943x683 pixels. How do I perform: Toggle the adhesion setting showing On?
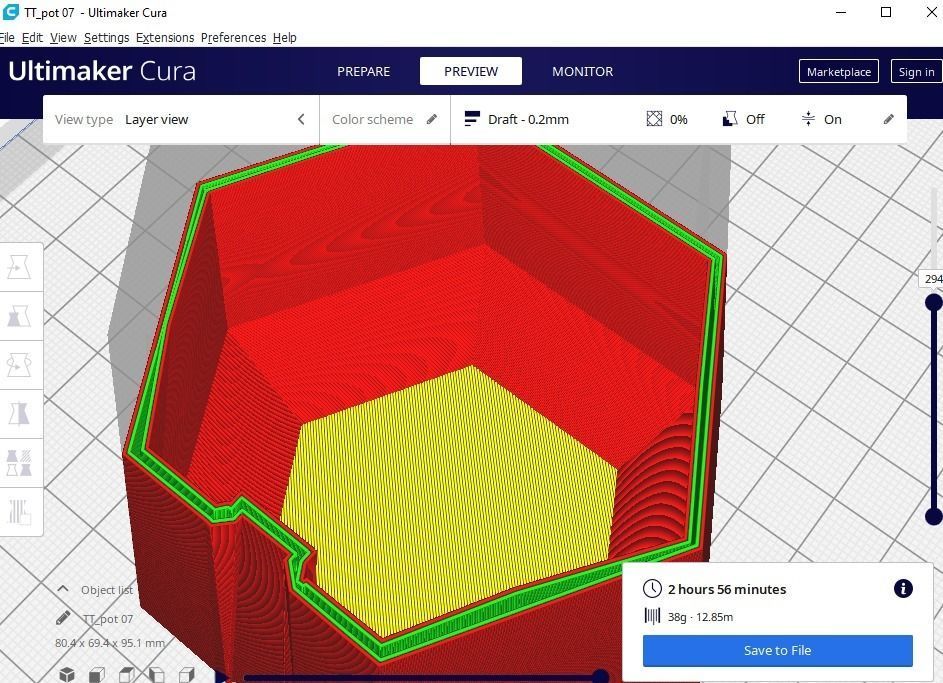[822, 119]
